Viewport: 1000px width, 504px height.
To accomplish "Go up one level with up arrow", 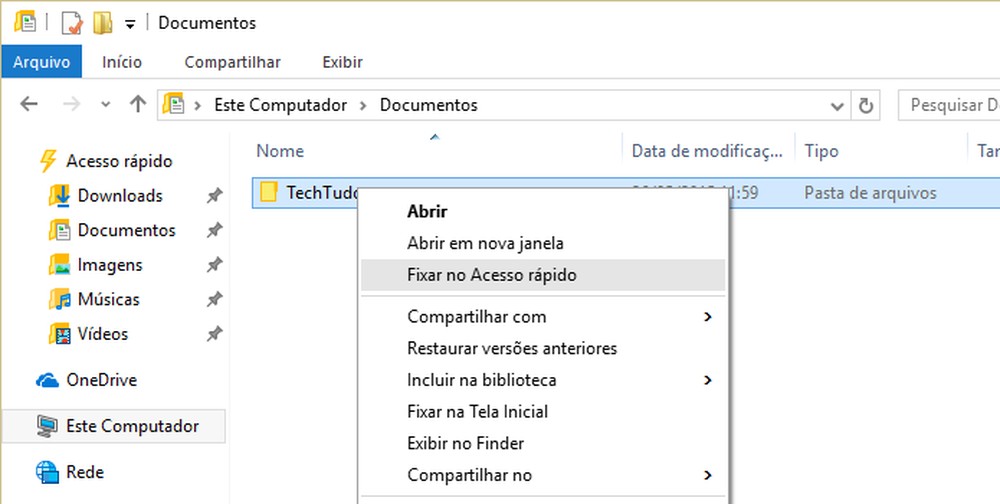I will [138, 104].
